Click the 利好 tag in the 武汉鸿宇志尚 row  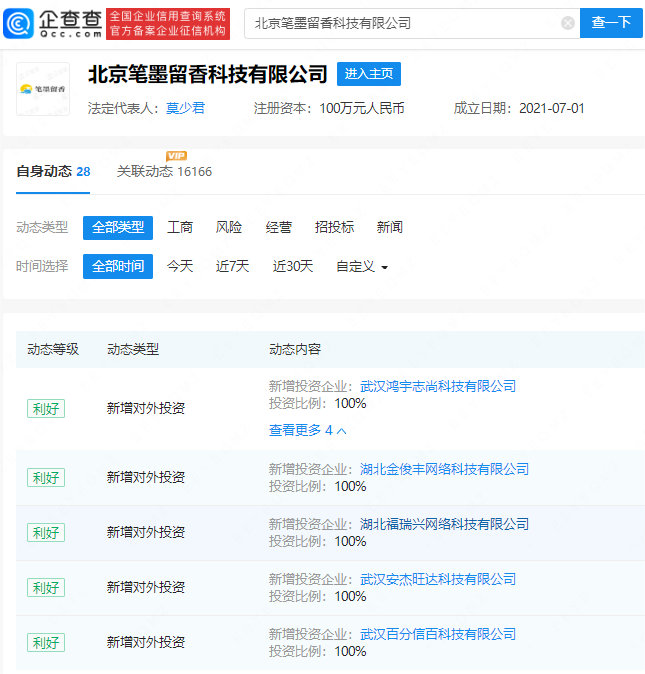(46, 408)
